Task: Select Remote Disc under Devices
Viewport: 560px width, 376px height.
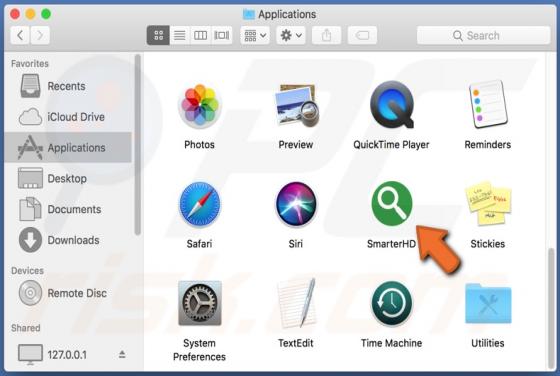Action: (68, 293)
